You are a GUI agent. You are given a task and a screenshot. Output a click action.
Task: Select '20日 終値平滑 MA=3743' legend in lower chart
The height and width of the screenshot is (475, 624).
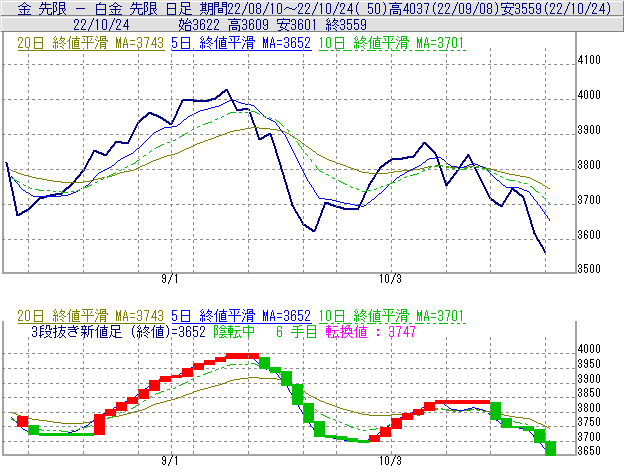tap(91, 316)
